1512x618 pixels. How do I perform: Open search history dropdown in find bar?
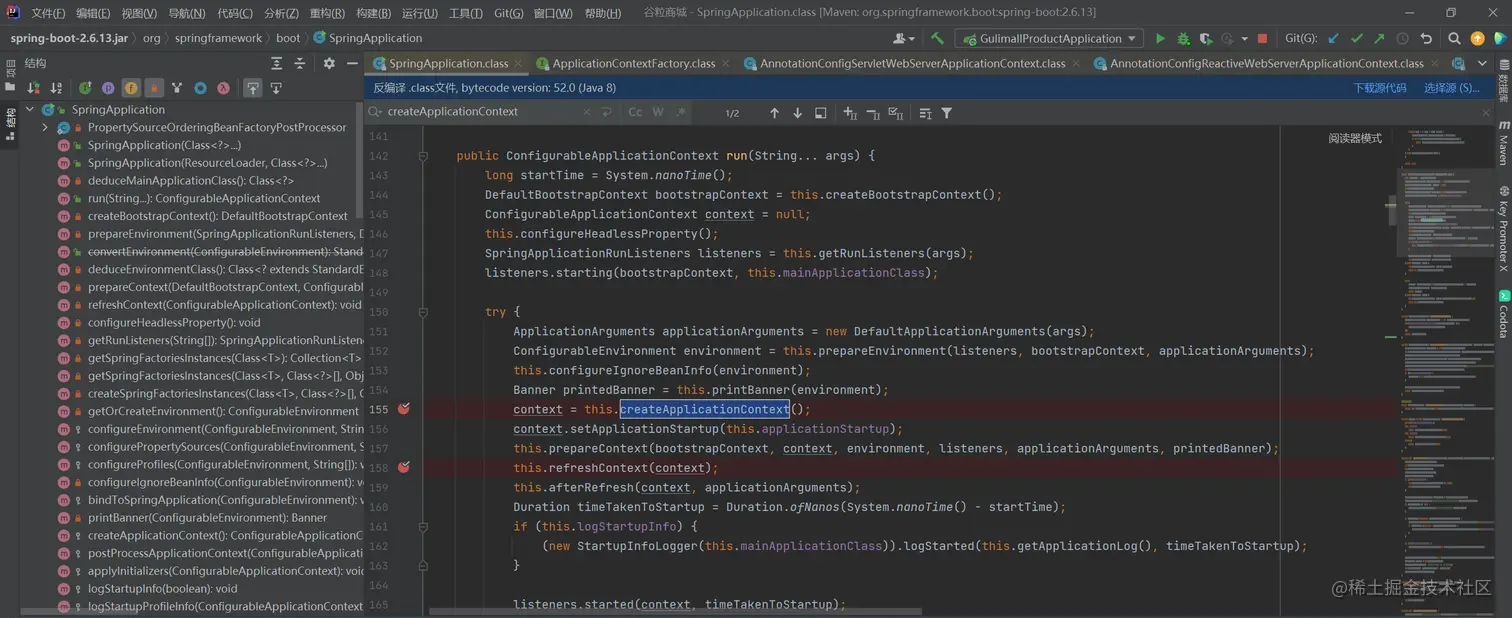pos(375,112)
